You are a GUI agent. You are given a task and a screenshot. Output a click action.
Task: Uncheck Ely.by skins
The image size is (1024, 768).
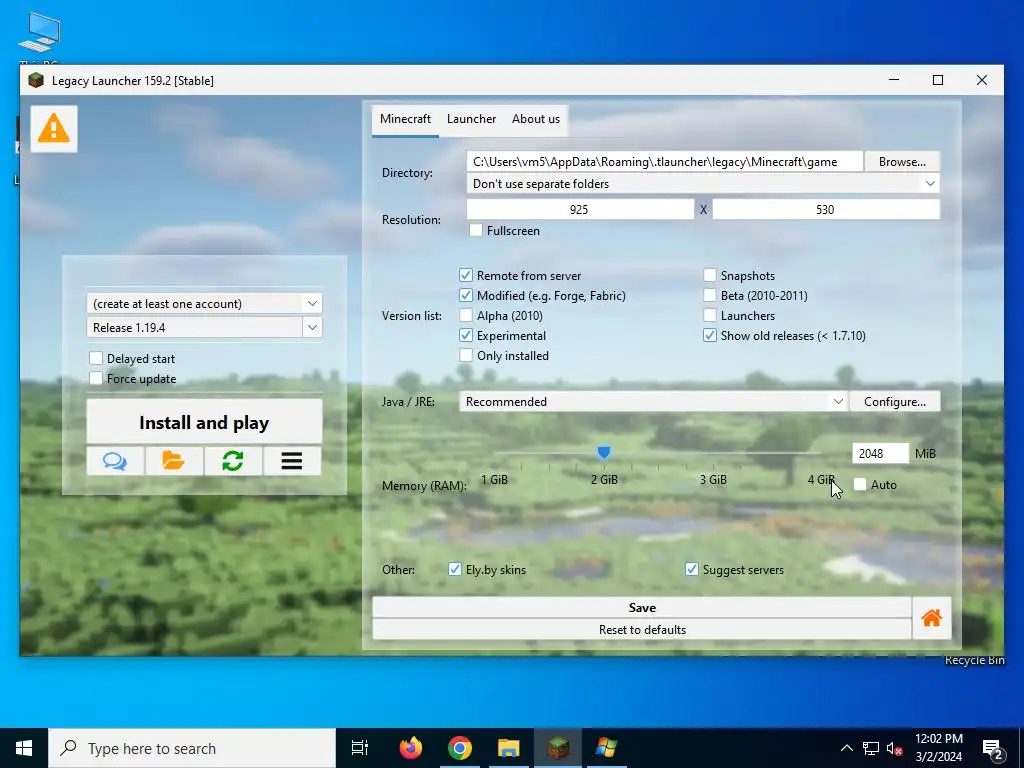455,569
